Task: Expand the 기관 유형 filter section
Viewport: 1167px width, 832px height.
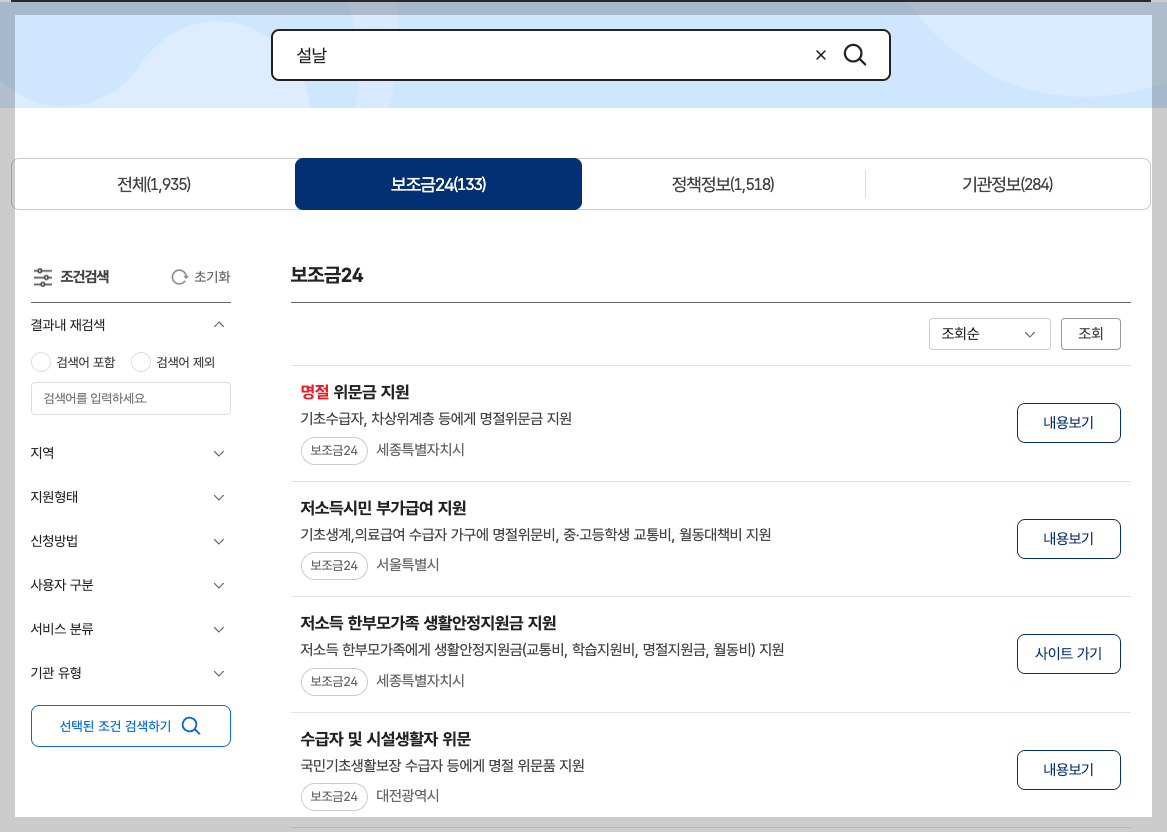Action: (x=218, y=673)
